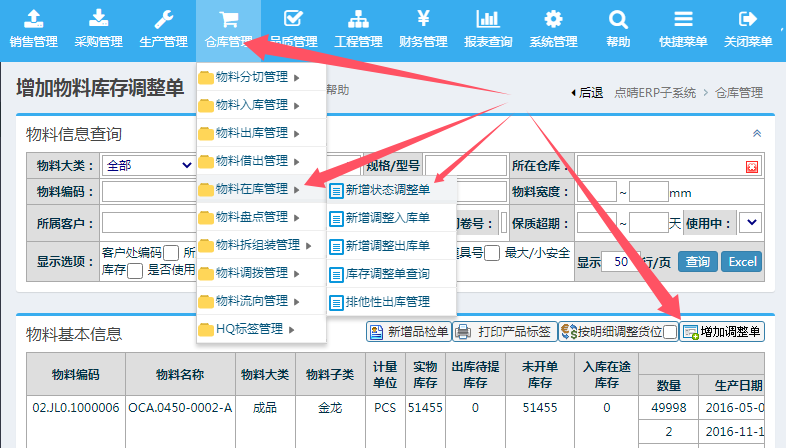The width and height of the screenshot is (786, 448).
Task: Collapse the 物料信息查询 panel chevron
Action: click(757, 133)
